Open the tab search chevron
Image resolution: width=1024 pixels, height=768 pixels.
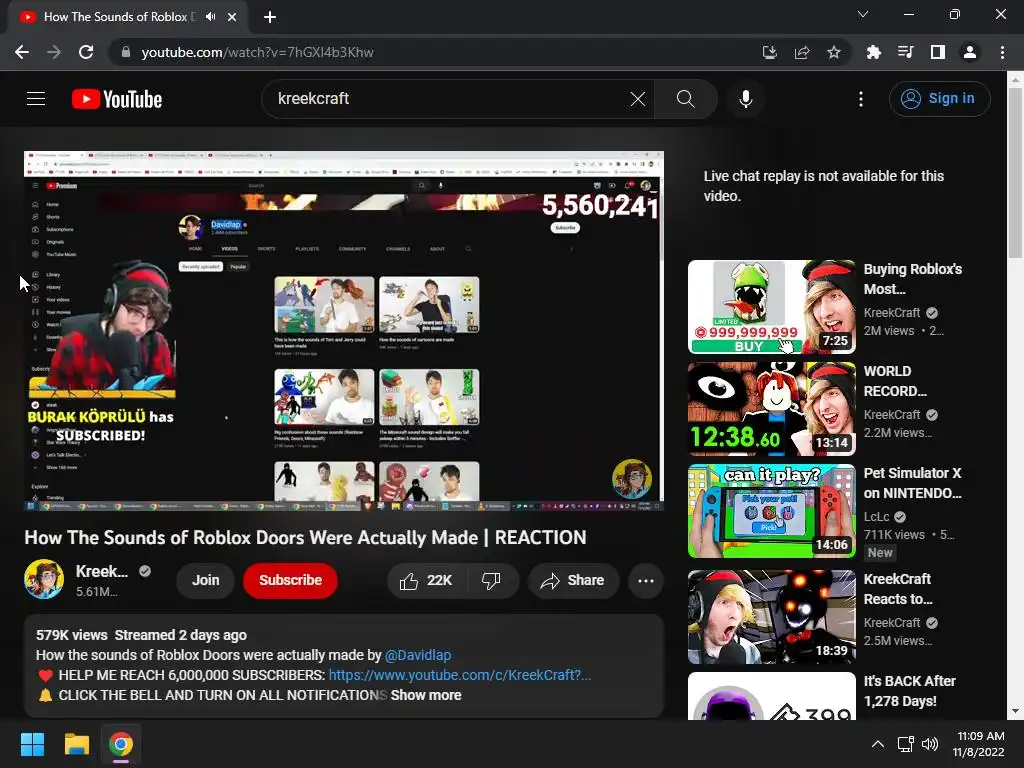[863, 14]
